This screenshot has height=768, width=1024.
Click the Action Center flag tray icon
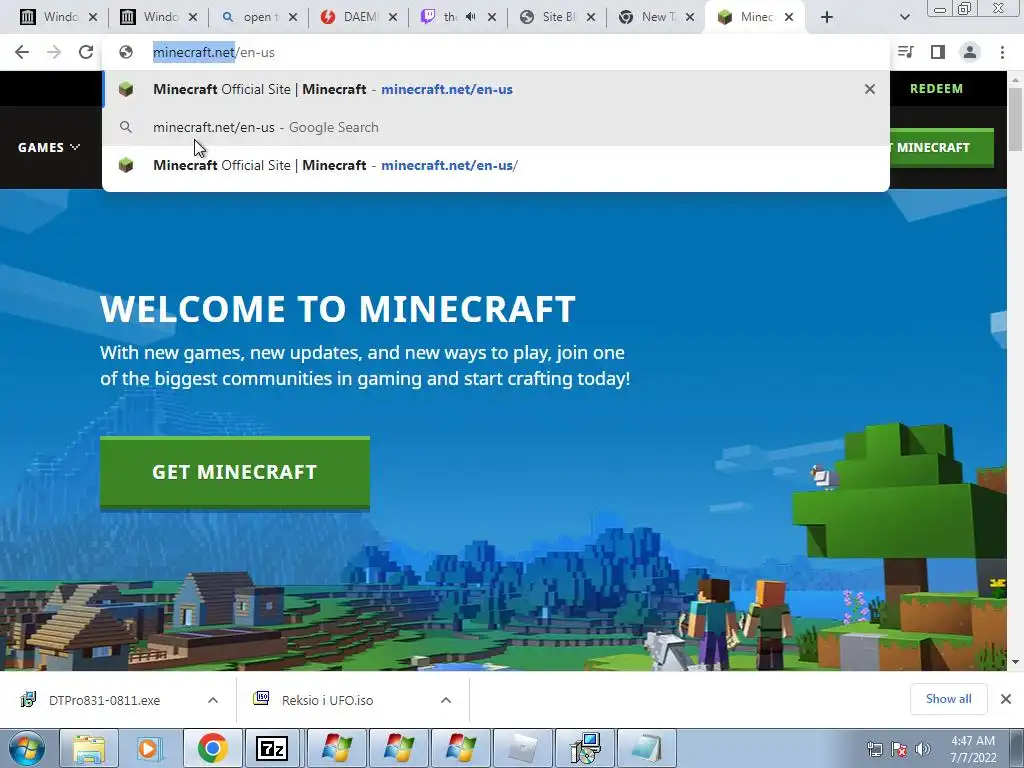coord(899,749)
